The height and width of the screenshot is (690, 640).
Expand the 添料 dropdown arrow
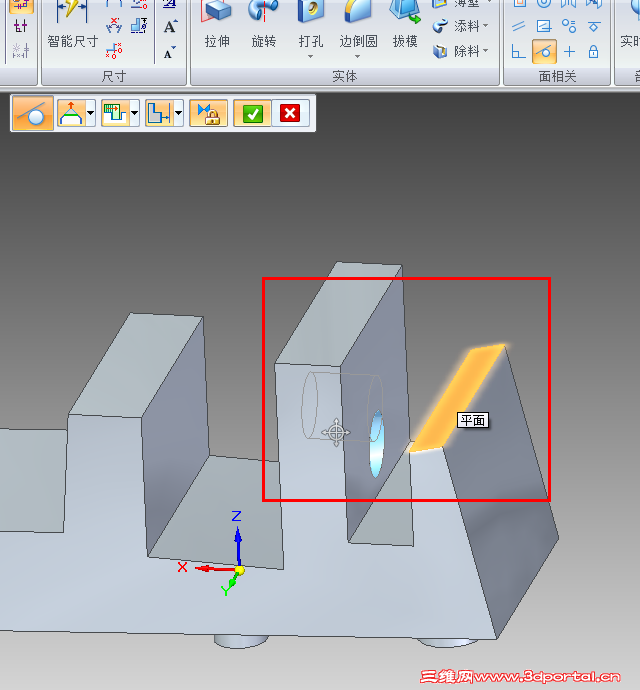click(x=486, y=26)
